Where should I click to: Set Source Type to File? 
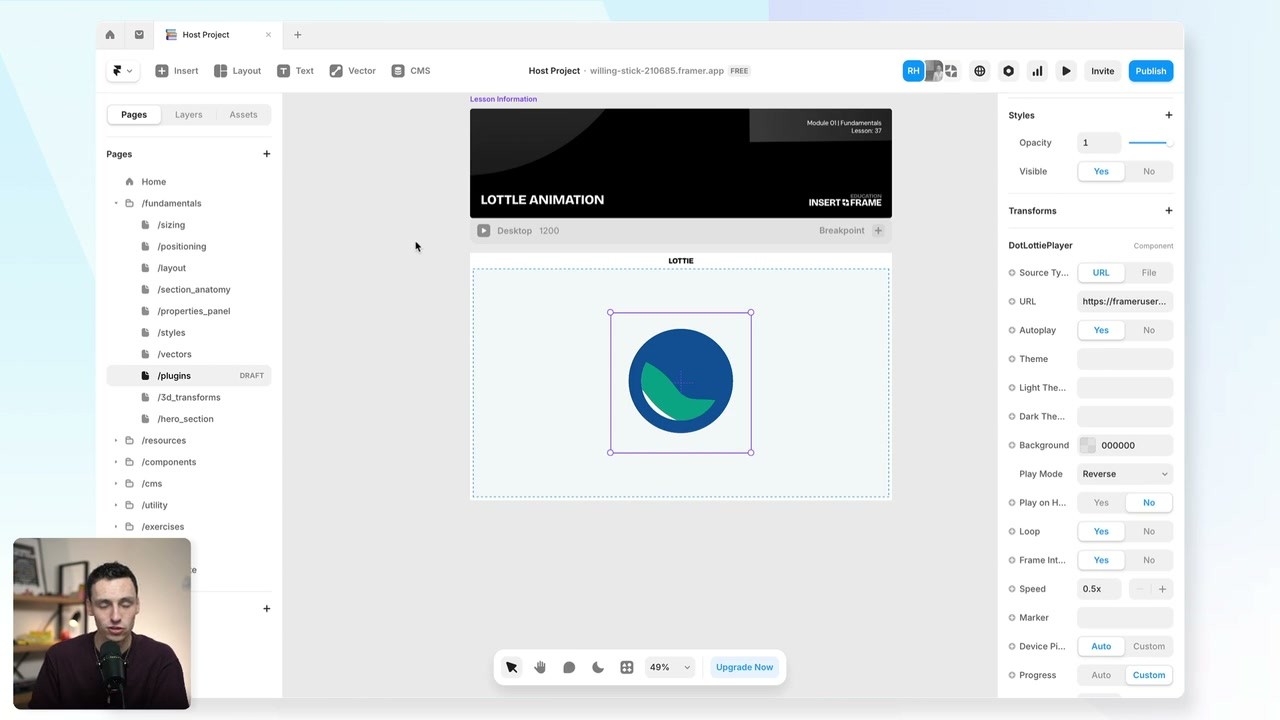click(1149, 273)
